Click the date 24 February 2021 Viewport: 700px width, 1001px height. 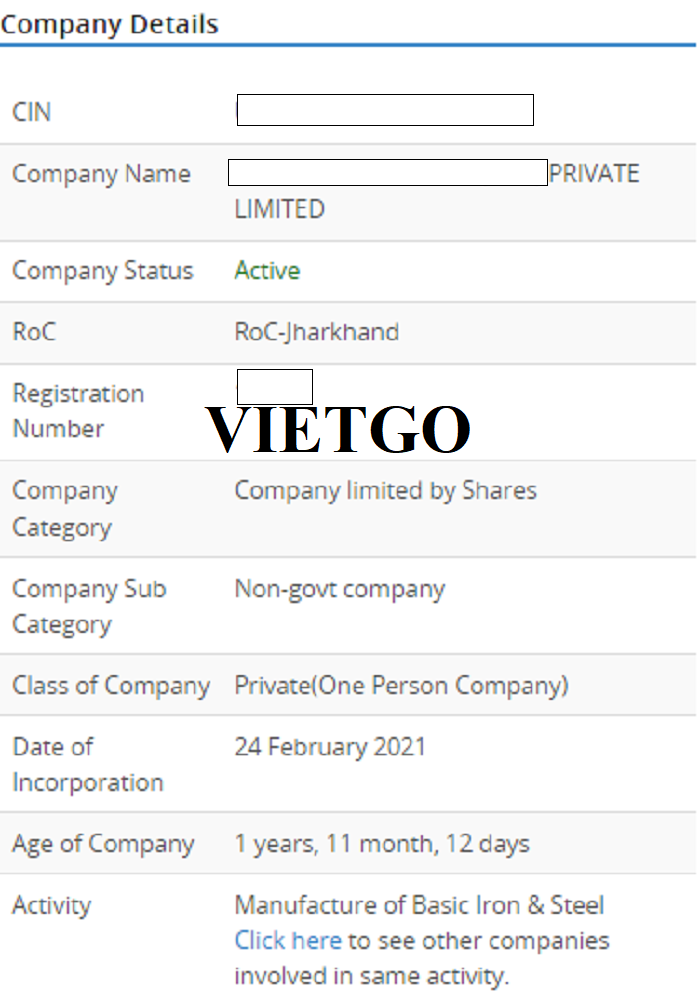click(x=330, y=747)
